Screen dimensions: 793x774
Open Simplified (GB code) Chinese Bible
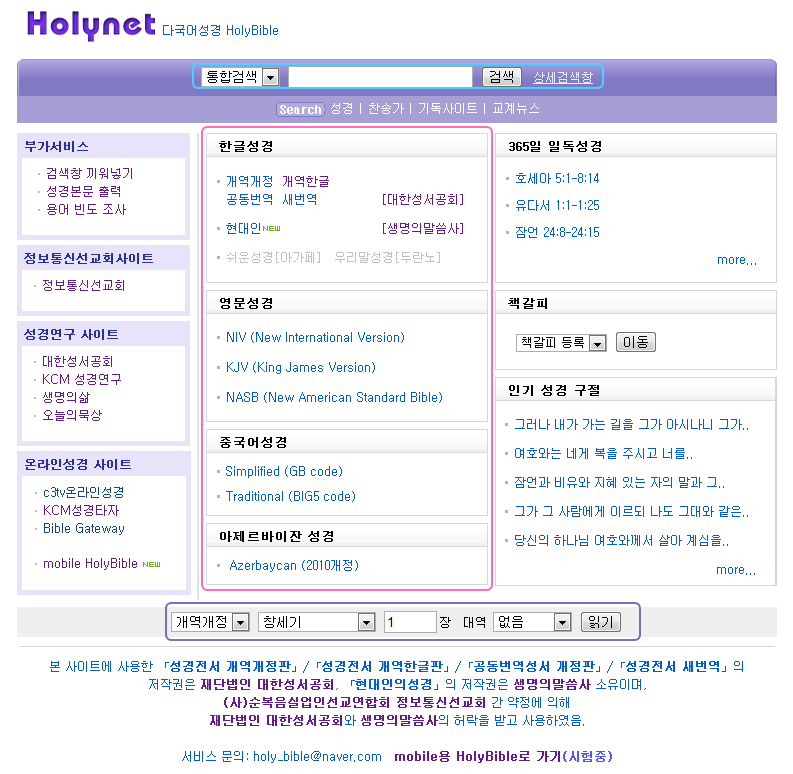(x=284, y=471)
